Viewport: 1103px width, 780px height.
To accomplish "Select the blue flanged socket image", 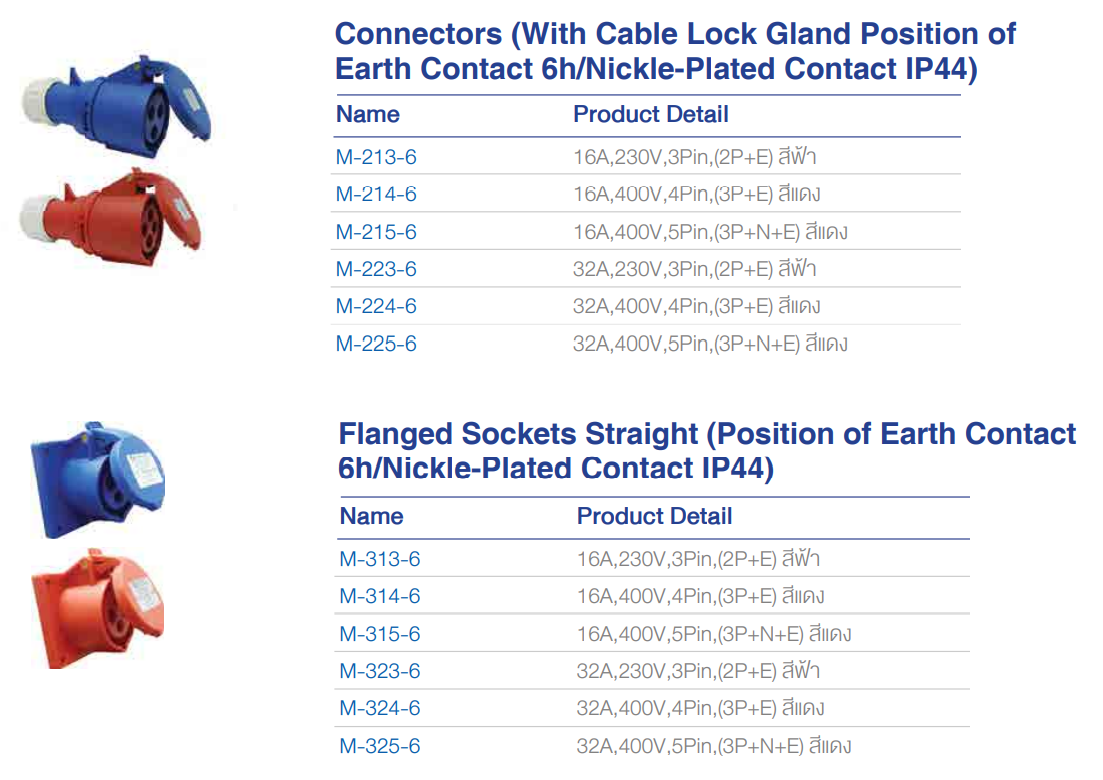I will pos(98,478).
